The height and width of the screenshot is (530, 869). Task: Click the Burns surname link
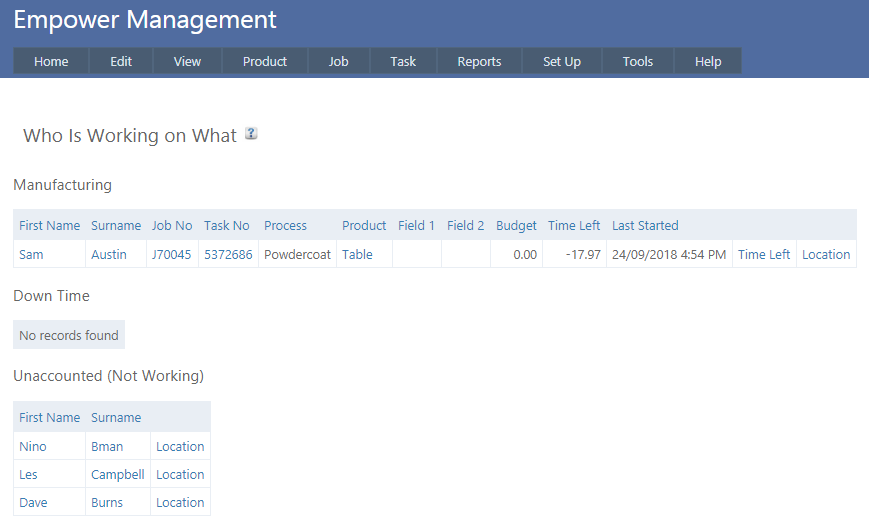pyautogui.click(x=107, y=503)
